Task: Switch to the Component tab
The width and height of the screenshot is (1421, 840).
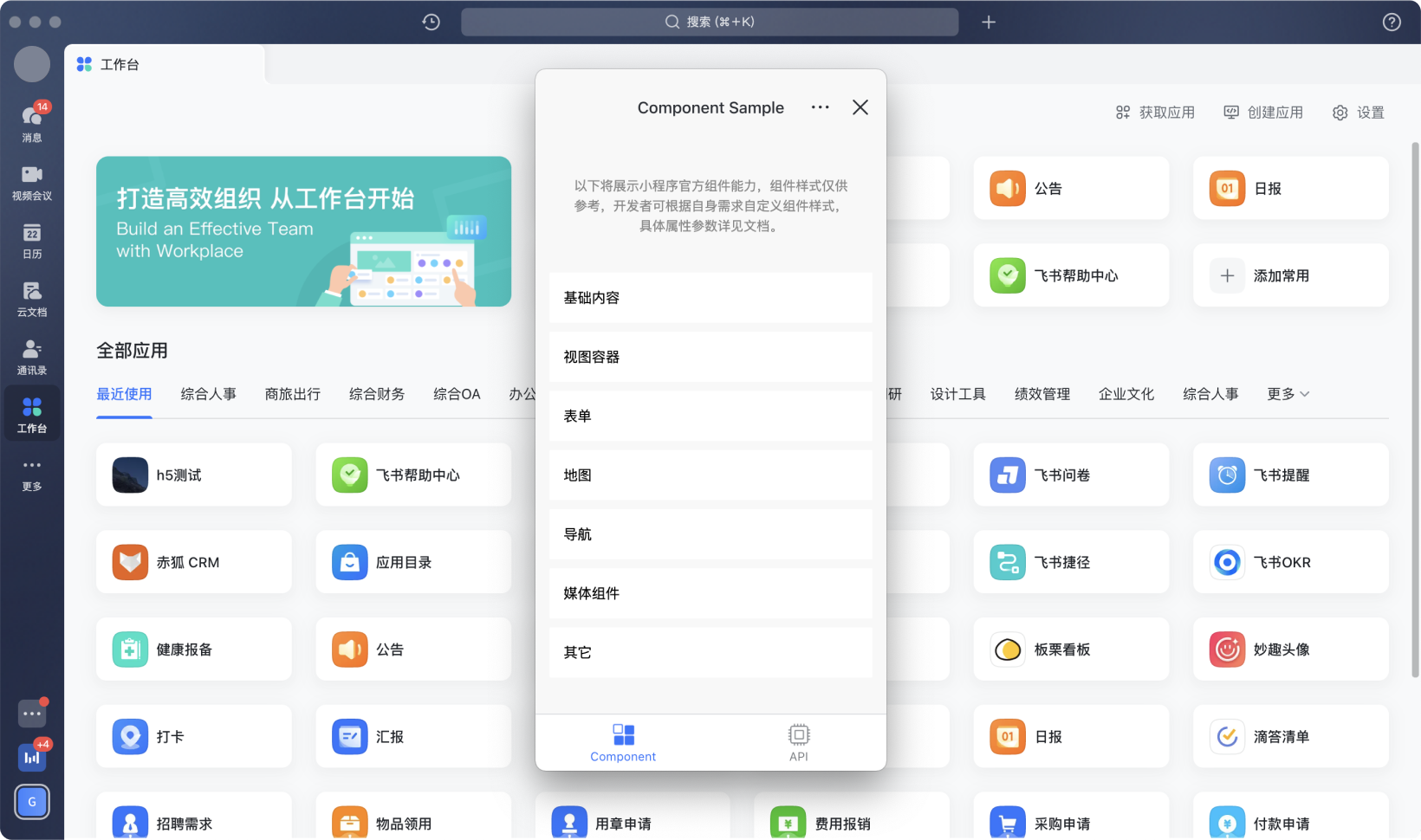Action: tap(623, 743)
